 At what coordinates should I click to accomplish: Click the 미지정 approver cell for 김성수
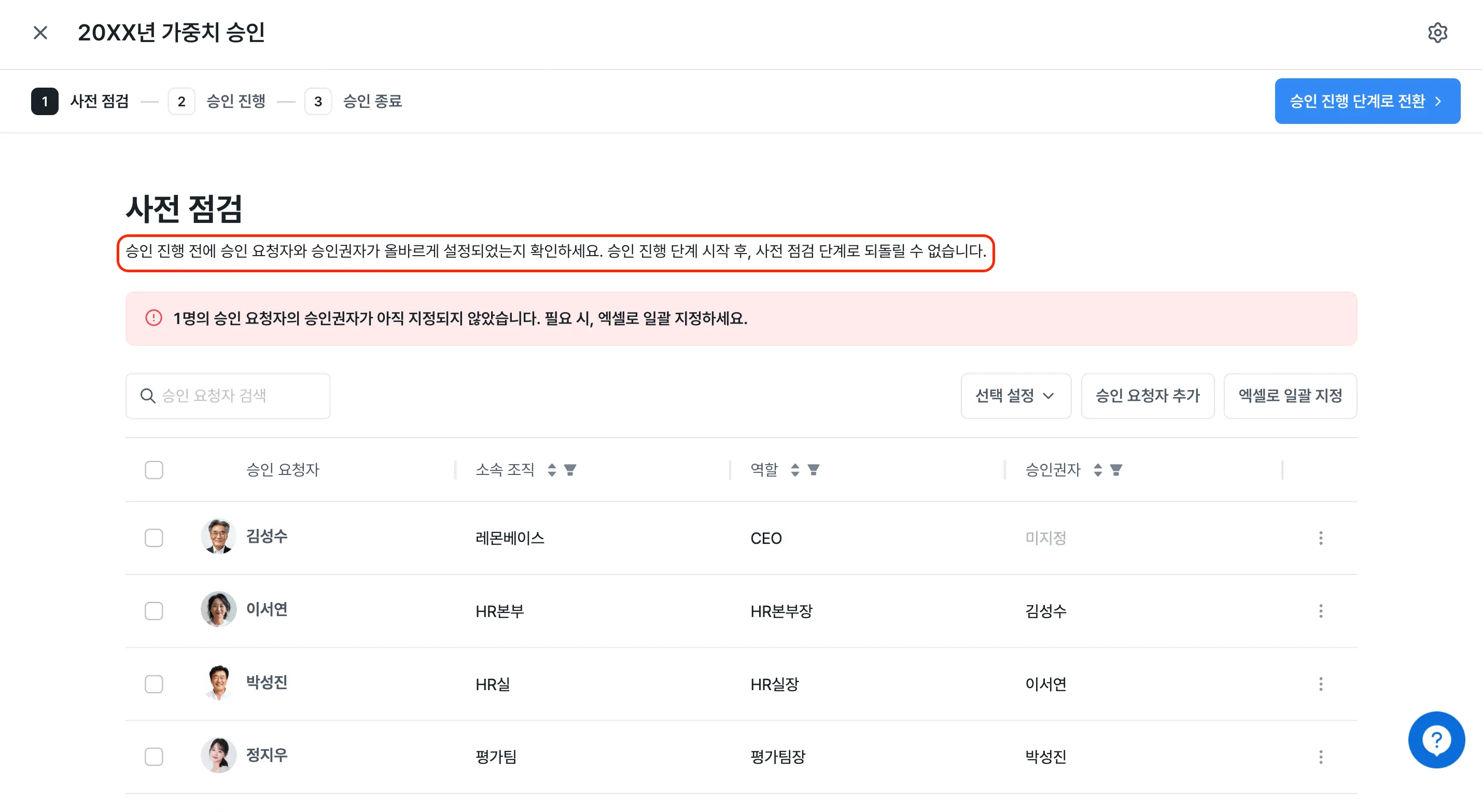coord(1045,538)
